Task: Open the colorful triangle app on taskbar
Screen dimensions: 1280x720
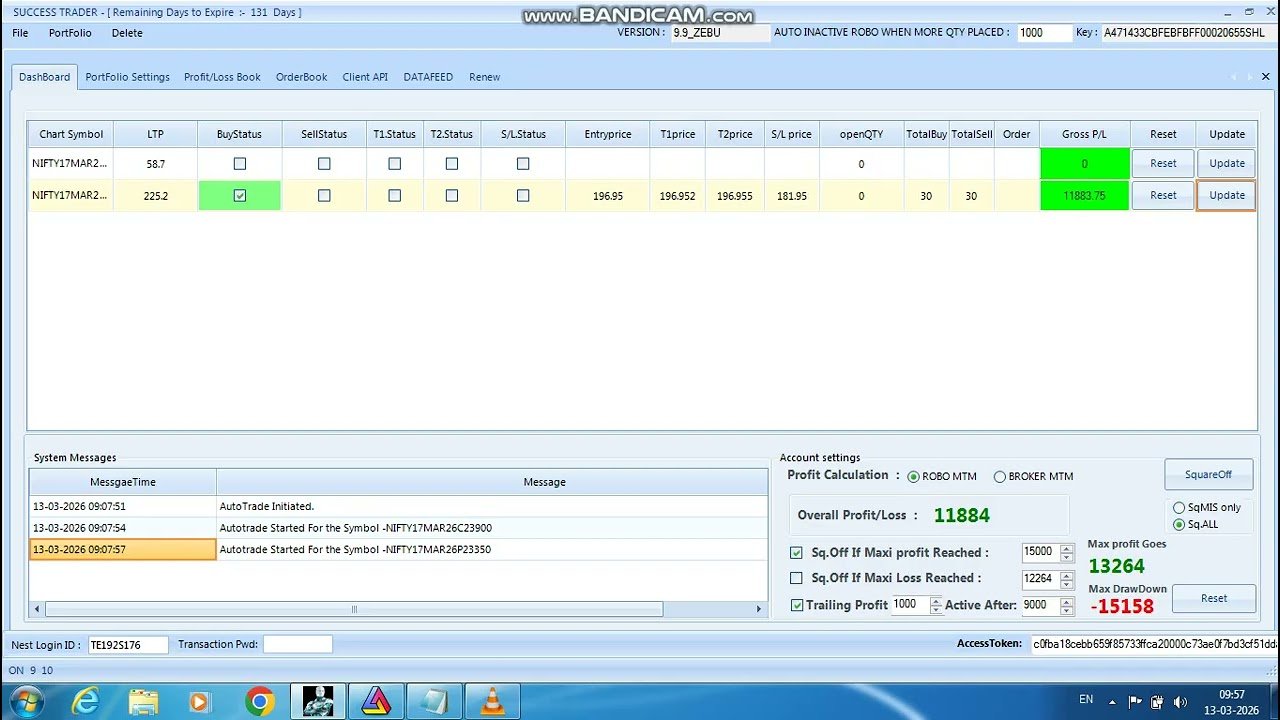Action: [376, 699]
